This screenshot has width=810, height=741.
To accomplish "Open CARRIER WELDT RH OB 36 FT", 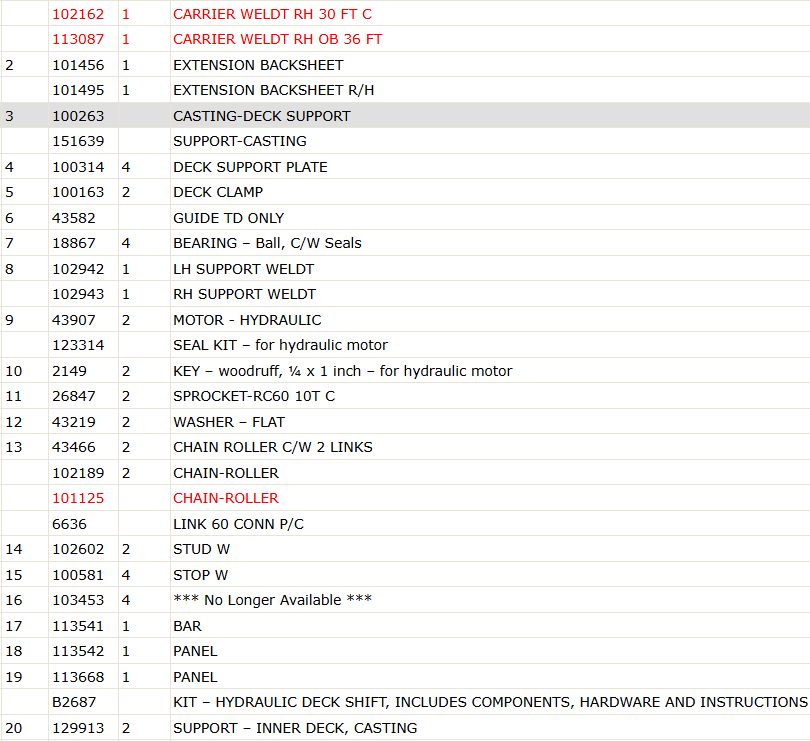I will [x=277, y=39].
